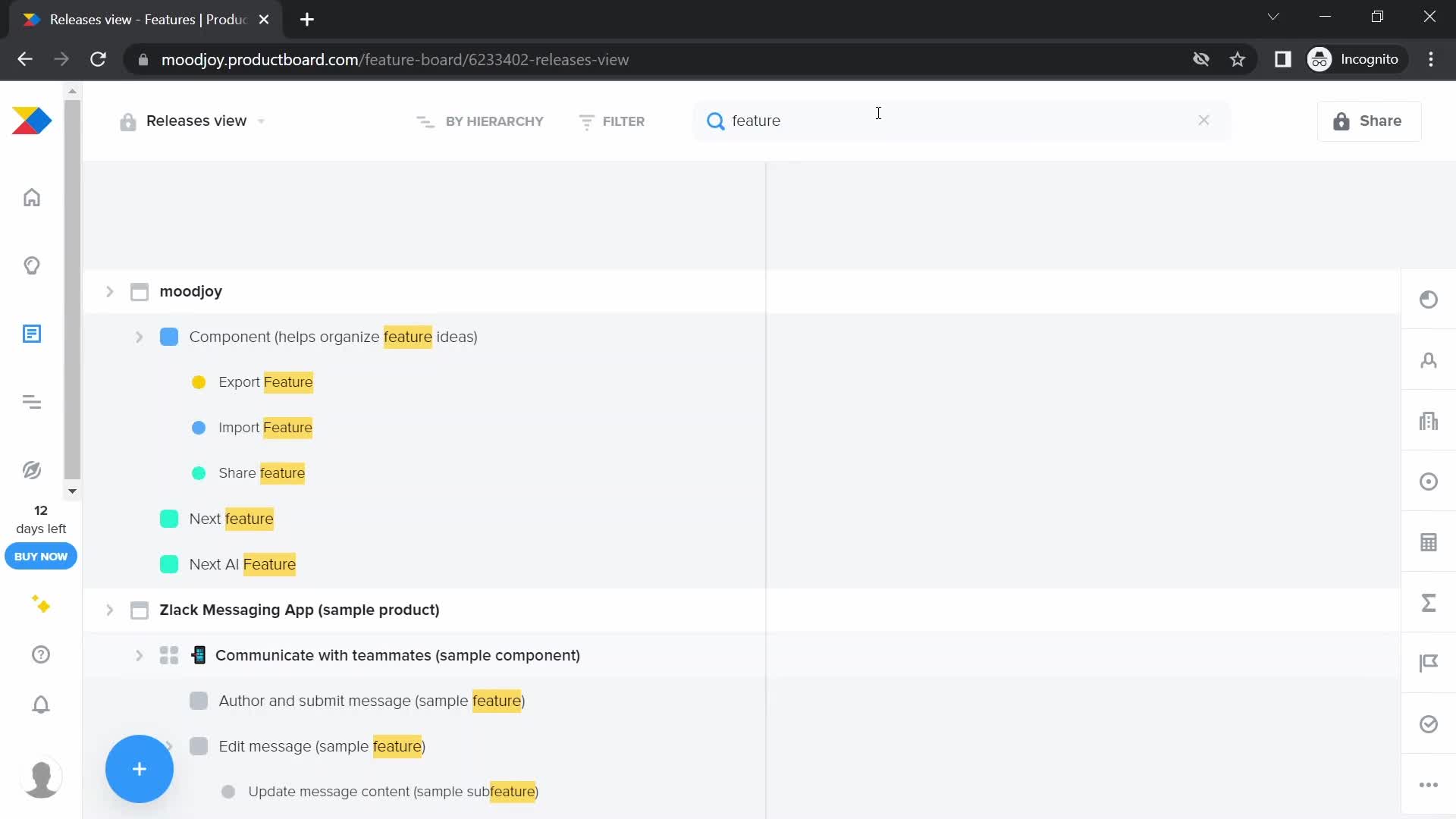Screen dimensions: 1456x819
Task: Click the sidebar scrollbar down arrow
Action: [72, 491]
